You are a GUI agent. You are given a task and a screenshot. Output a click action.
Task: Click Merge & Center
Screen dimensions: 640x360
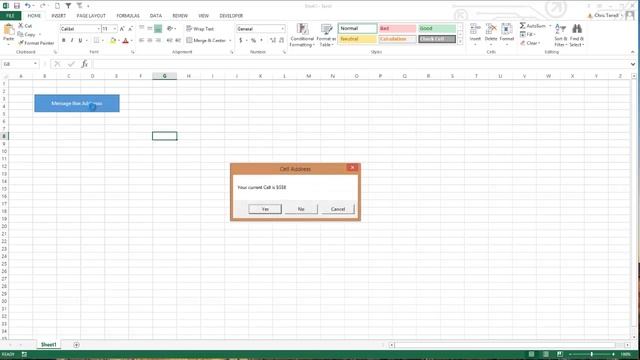[206, 40]
